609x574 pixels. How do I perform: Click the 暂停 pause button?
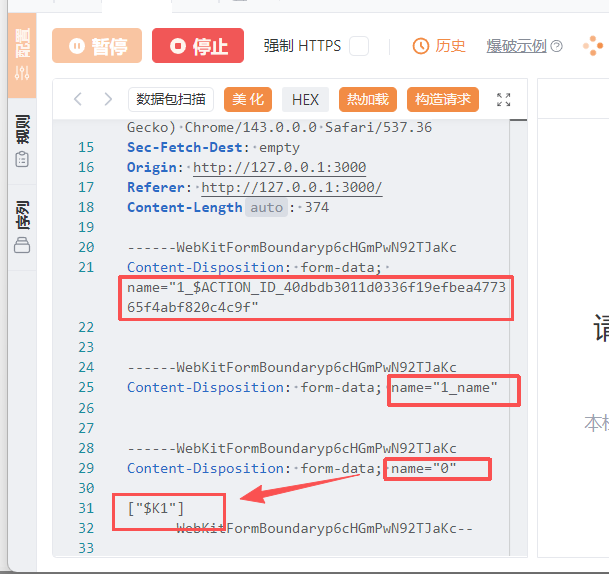tap(98, 46)
